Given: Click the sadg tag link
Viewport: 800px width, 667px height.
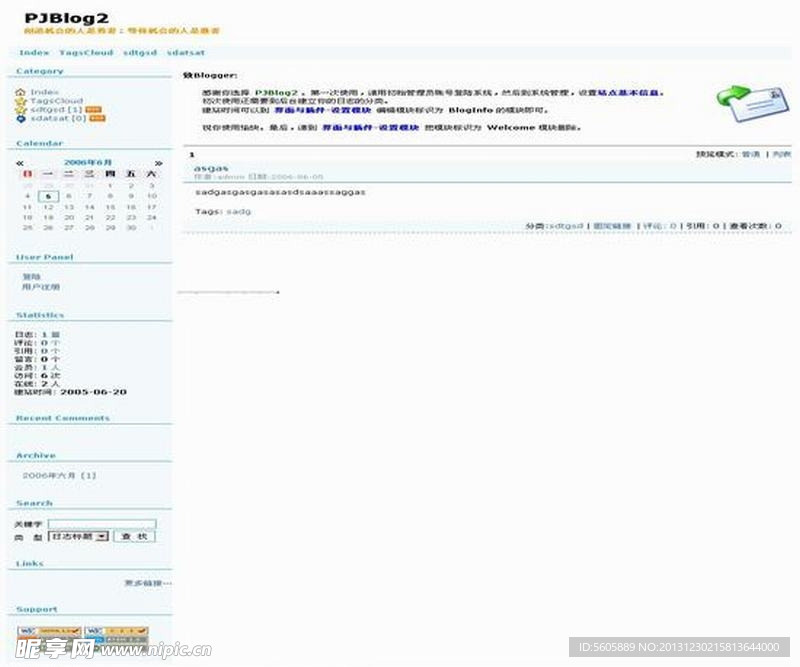Looking at the screenshot, I should (238, 211).
